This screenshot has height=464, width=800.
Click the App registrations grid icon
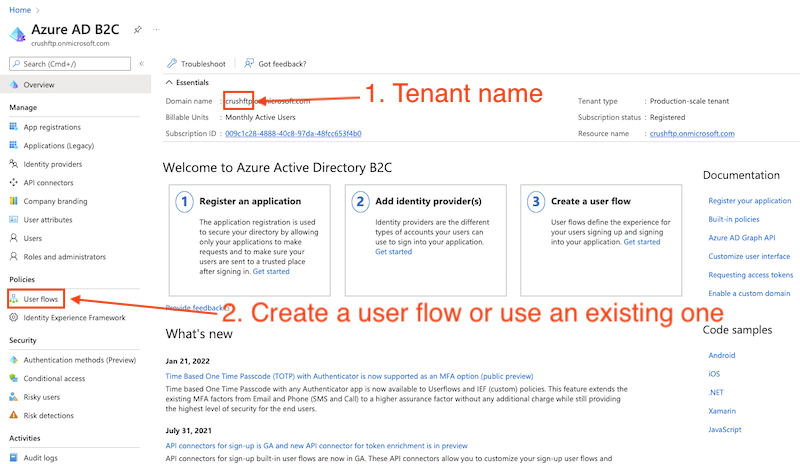click(14, 127)
